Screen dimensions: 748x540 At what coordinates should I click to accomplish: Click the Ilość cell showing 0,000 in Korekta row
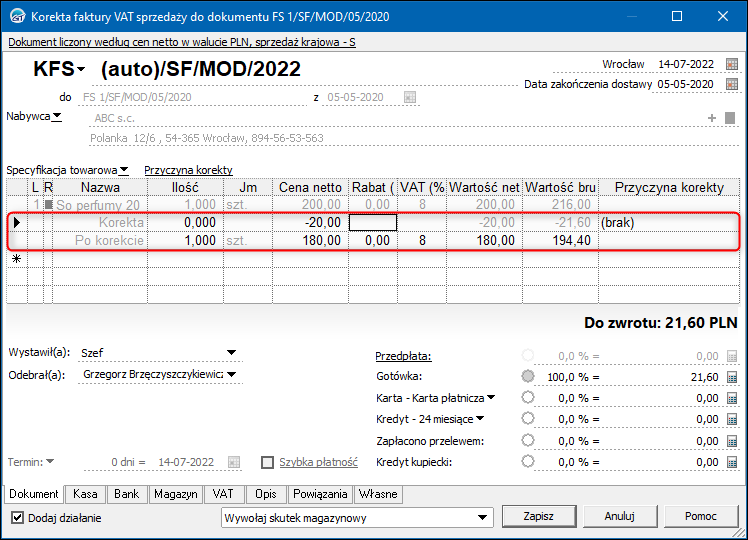click(186, 222)
